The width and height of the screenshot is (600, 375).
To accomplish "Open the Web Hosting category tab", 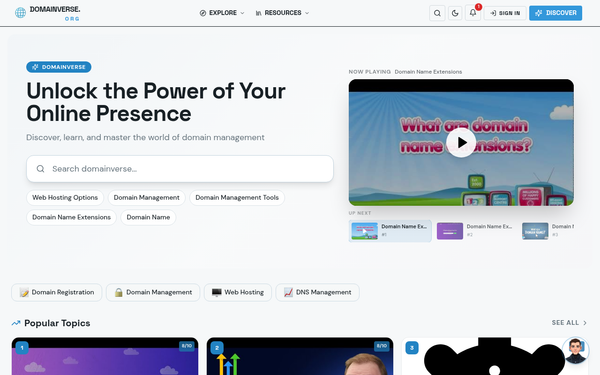I will point(238,292).
